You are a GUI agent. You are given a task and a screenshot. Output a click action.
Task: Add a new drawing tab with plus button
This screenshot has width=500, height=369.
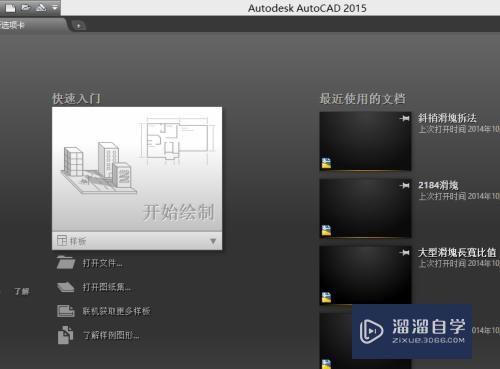click(79, 26)
